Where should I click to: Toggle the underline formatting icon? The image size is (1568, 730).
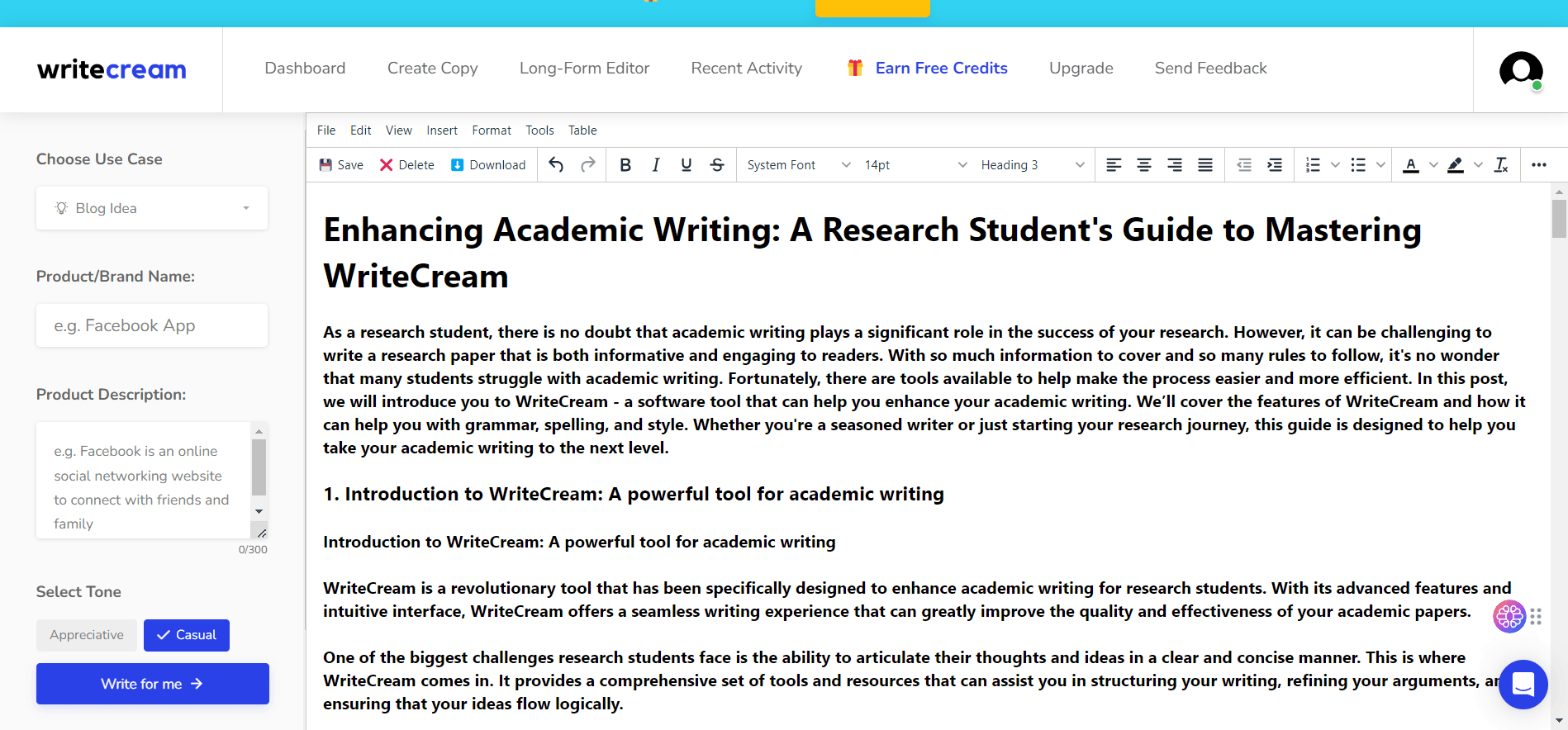point(686,165)
